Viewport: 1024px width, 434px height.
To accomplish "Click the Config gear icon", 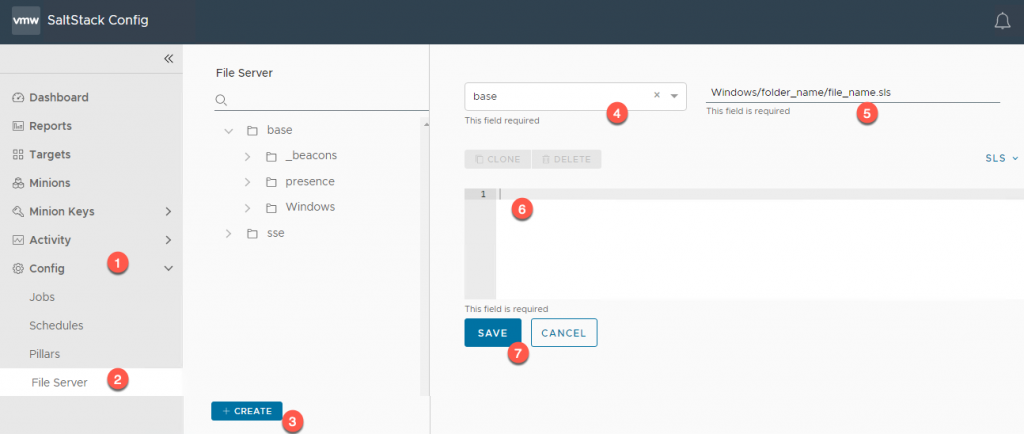I will 18,268.
